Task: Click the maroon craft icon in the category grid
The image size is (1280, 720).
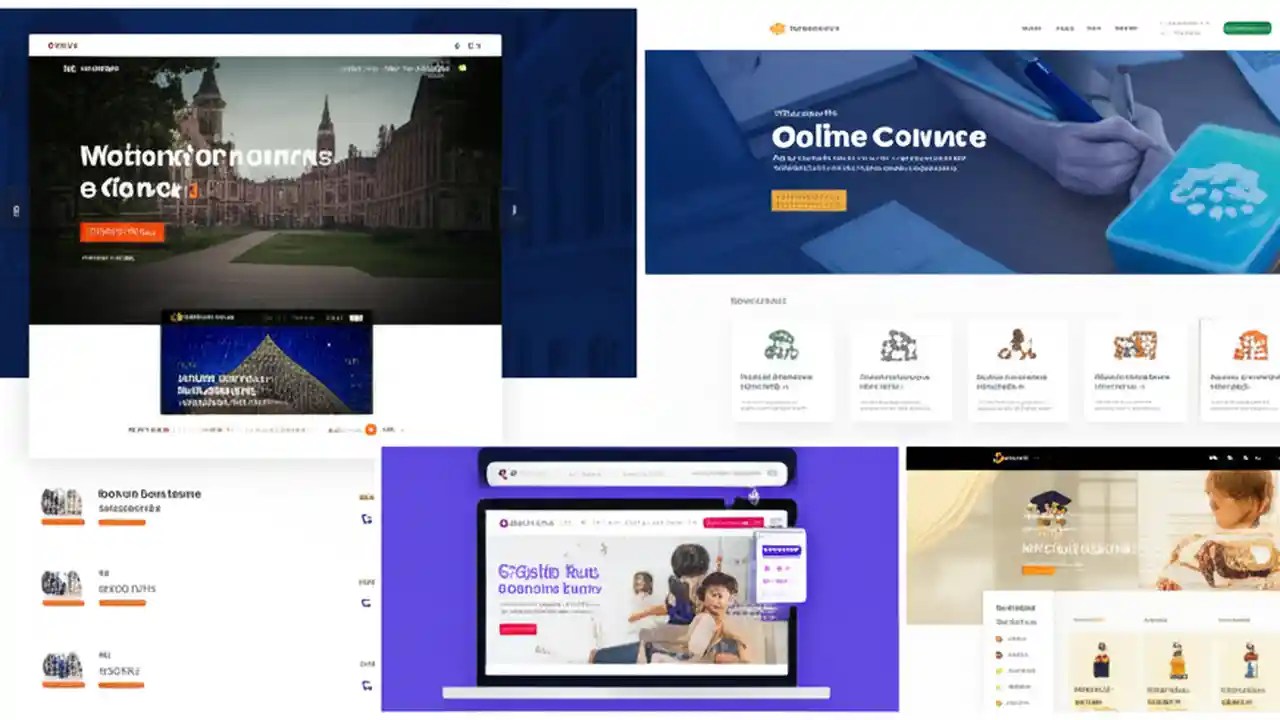Action: pos(1017,344)
